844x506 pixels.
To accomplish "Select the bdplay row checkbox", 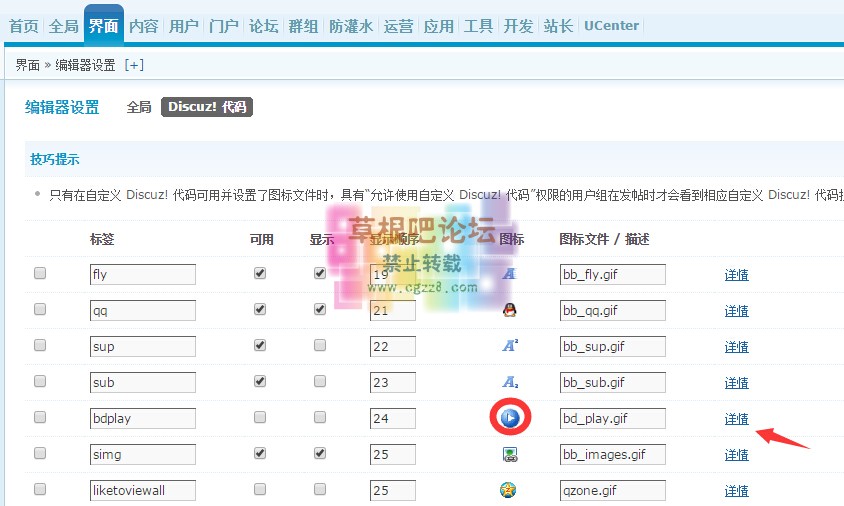I will coord(40,417).
